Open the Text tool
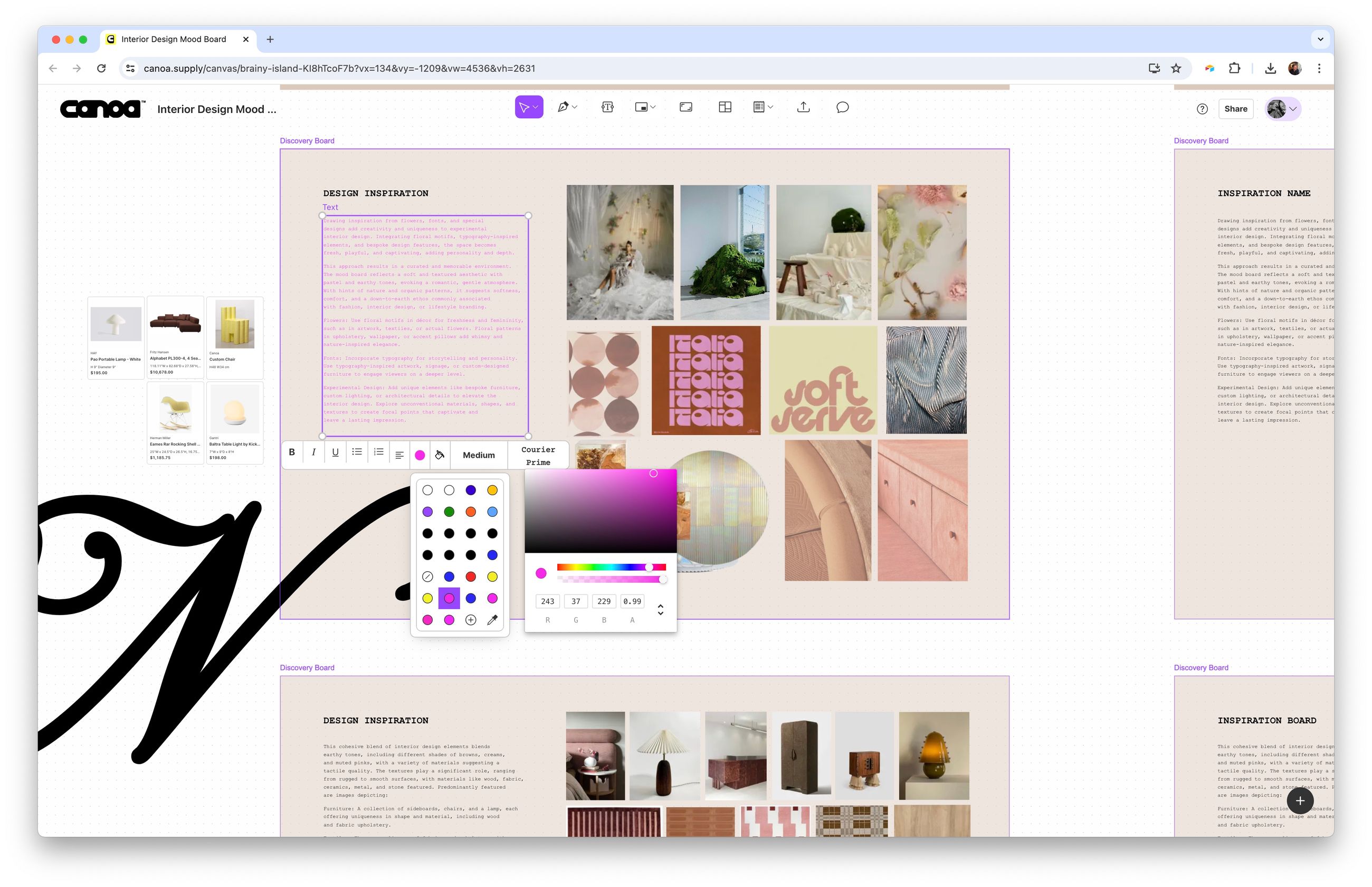The width and height of the screenshot is (1372, 887). 607,107
